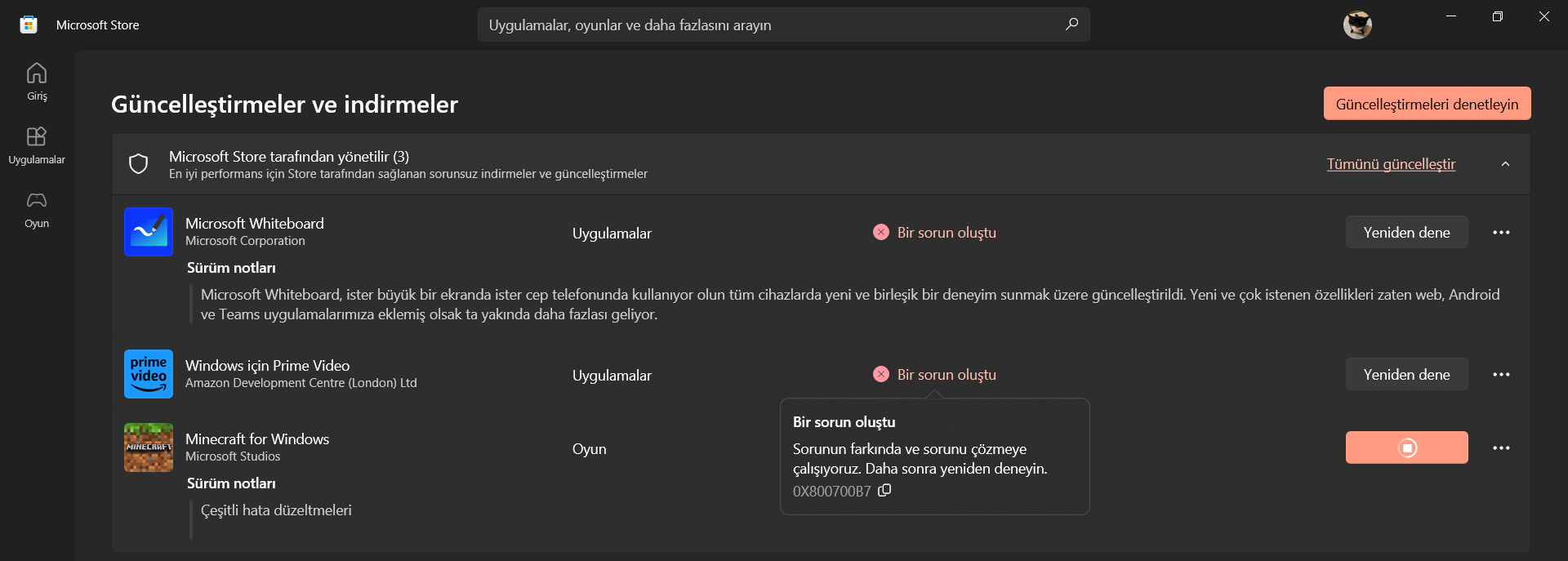Click the 'En iyi performans için Store' description text

point(408,174)
